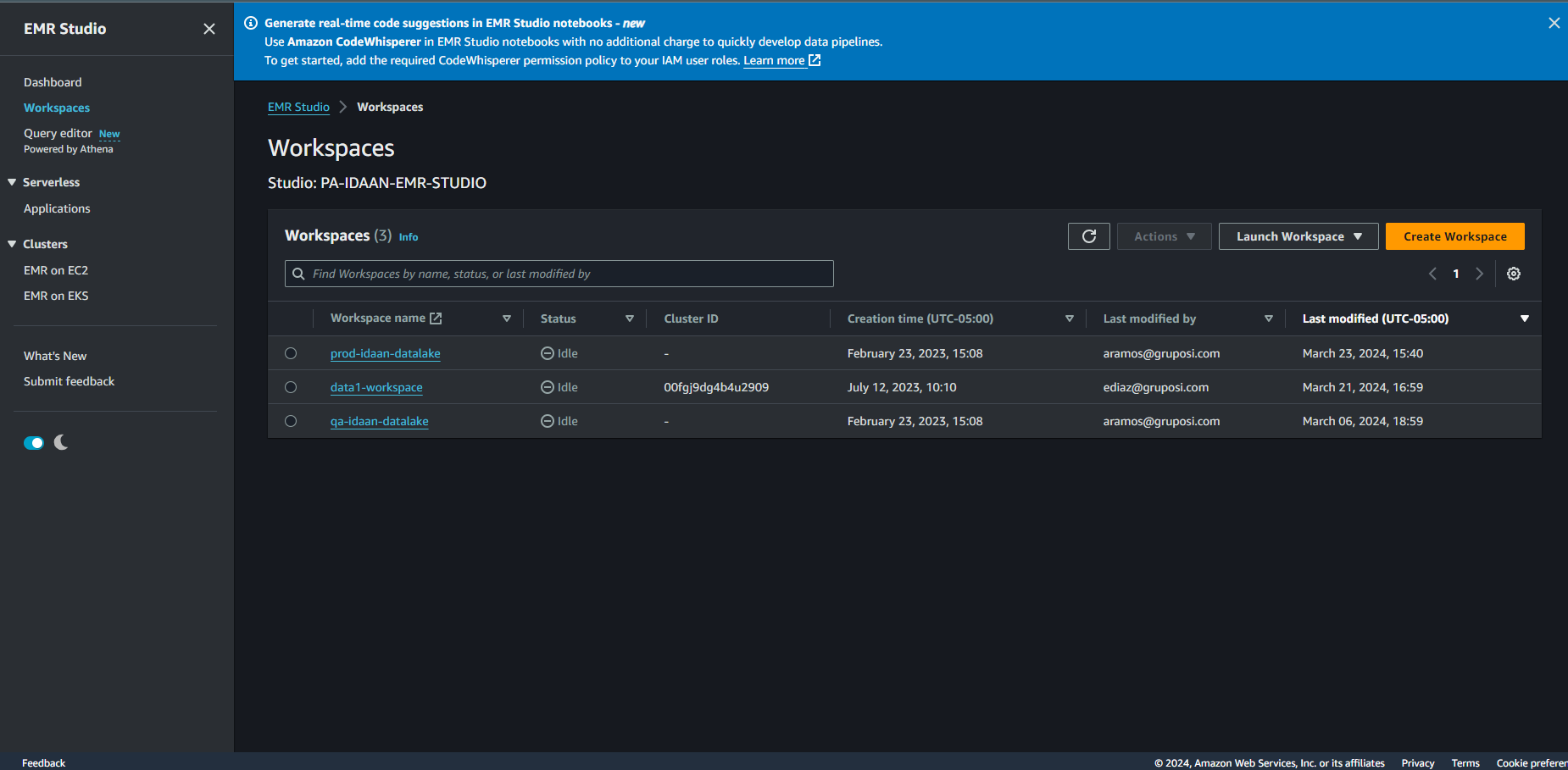
Task: Dismiss the CodeWhisperer info banner
Action: [1554, 23]
